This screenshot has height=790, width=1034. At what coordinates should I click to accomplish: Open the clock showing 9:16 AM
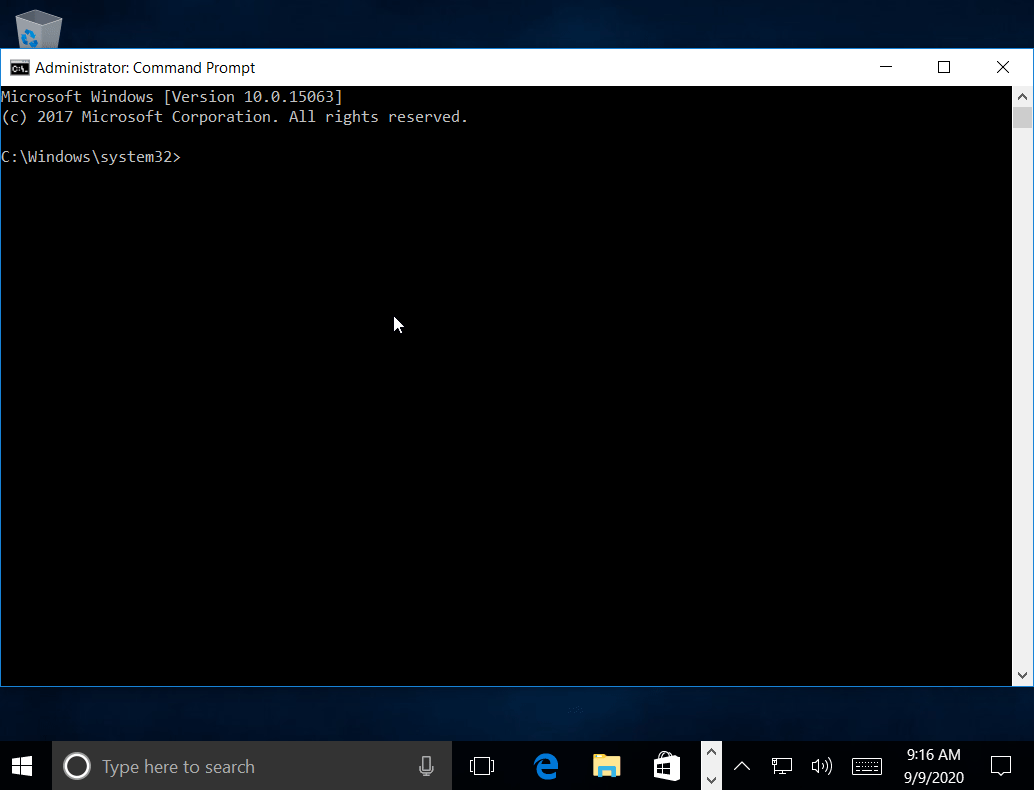[934, 766]
